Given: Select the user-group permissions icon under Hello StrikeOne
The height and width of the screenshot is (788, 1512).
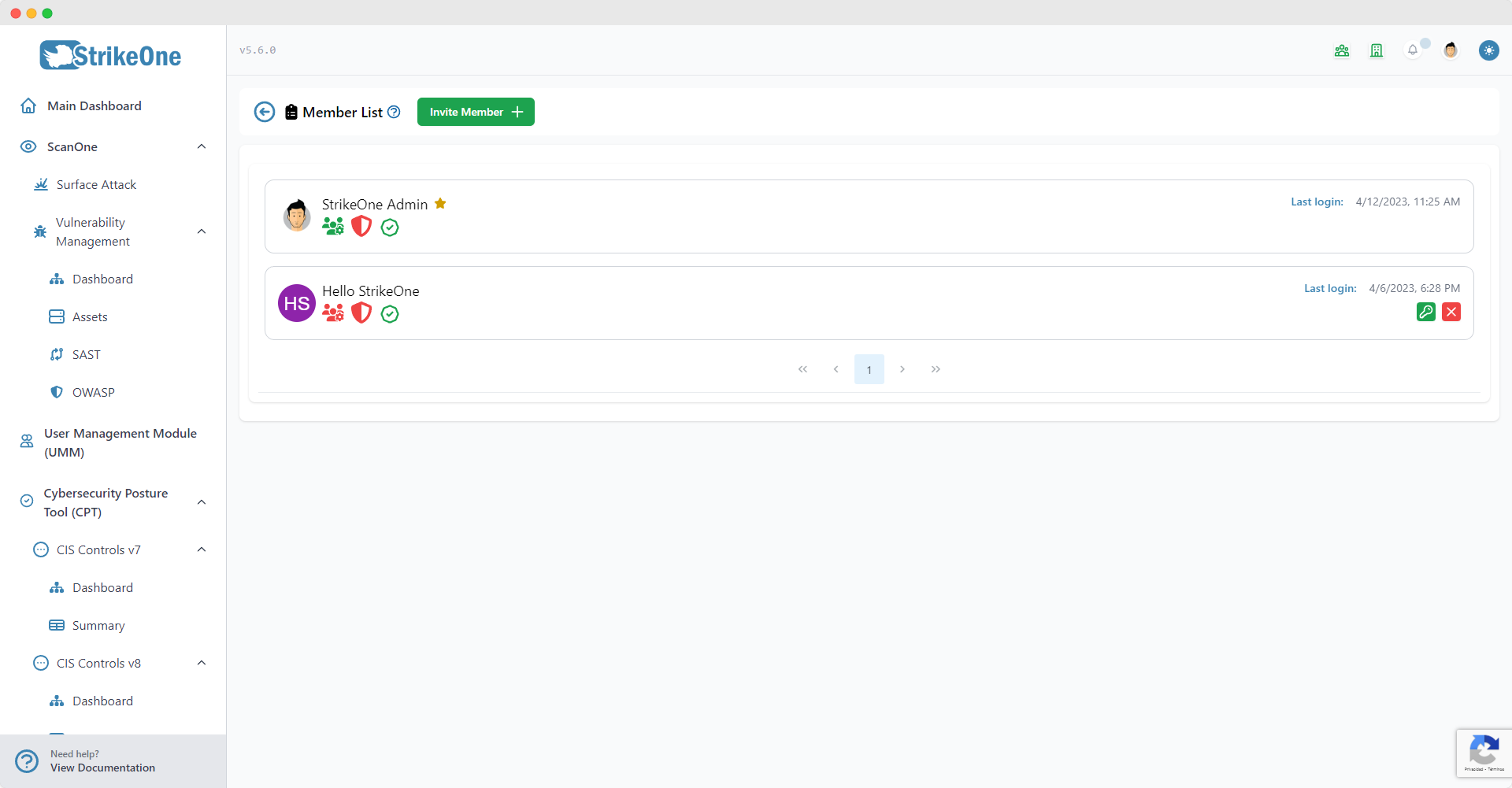Looking at the screenshot, I should point(332,313).
